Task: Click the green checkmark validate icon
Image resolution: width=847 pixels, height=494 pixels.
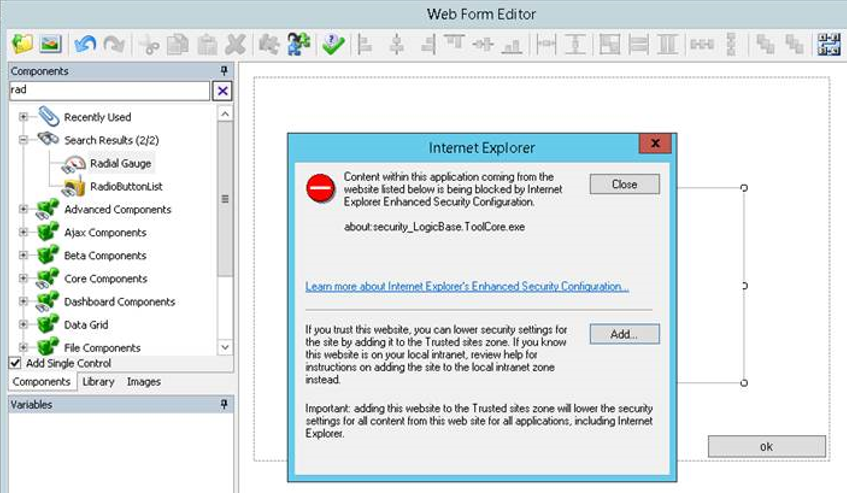Action: coord(333,45)
